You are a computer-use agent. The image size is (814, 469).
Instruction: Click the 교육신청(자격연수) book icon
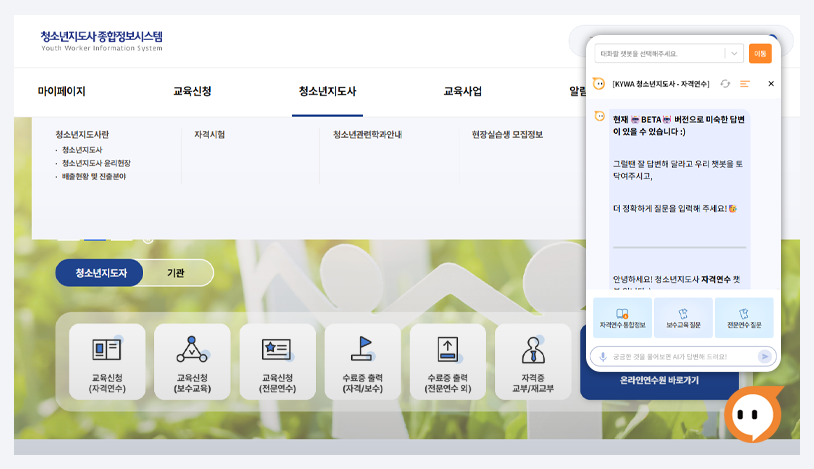point(107,350)
